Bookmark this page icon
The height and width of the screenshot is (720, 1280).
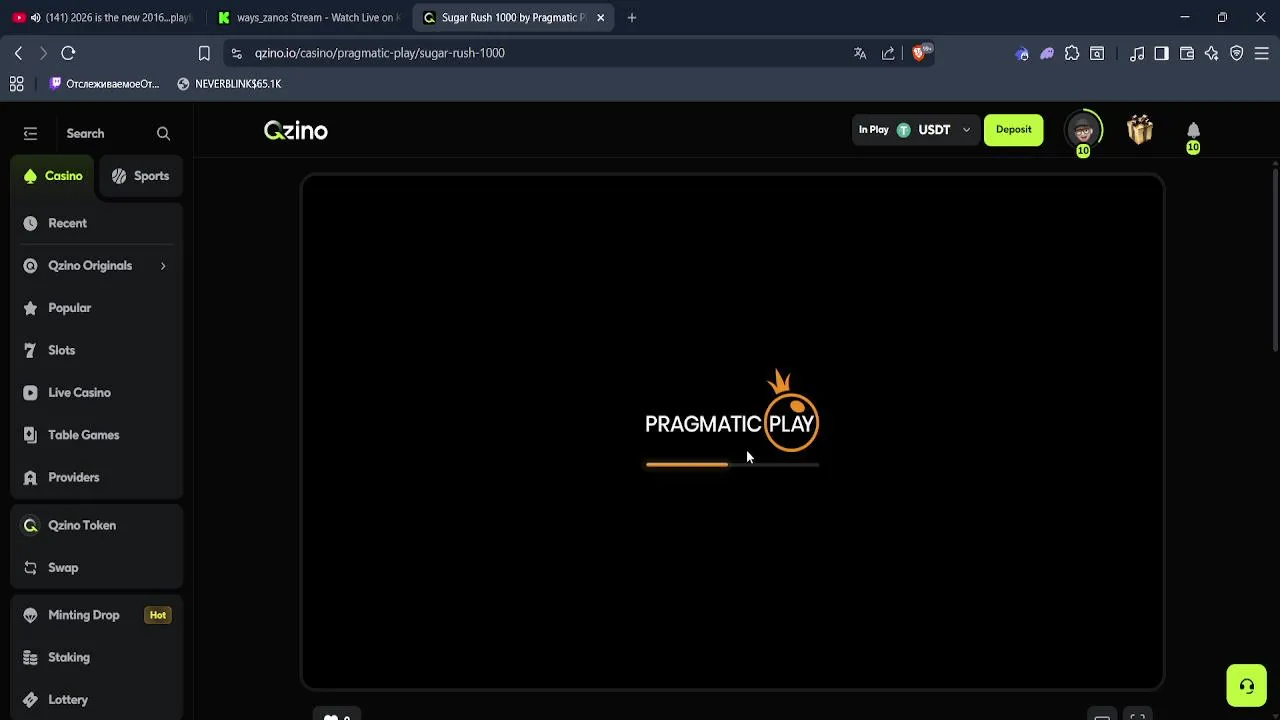[x=204, y=53]
